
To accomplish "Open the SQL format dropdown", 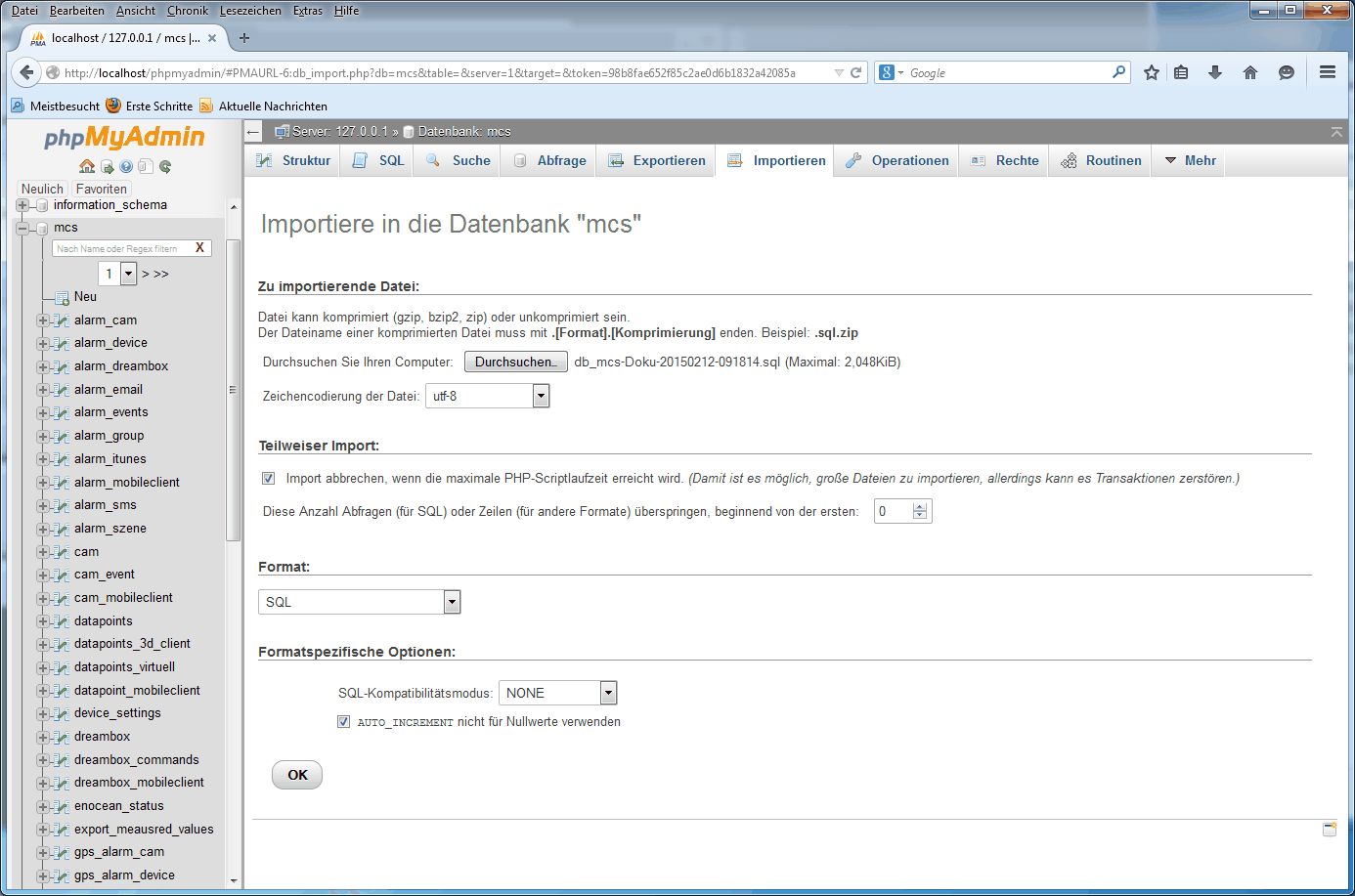I will [x=452, y=602].
